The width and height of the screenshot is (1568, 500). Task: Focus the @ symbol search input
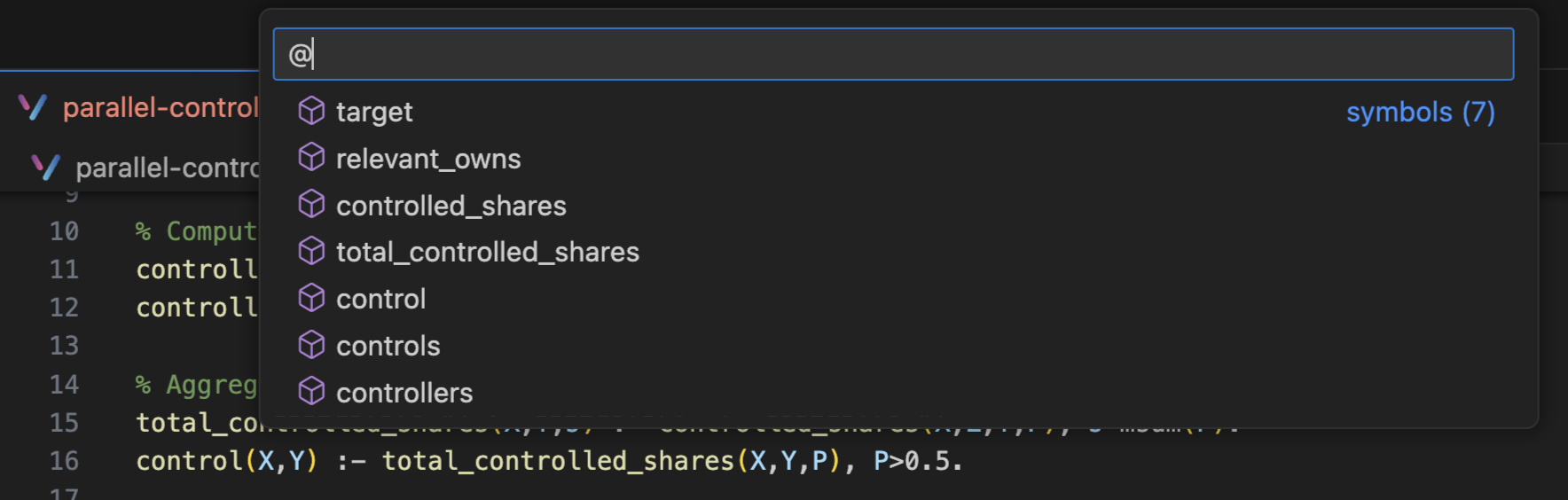point(893,54)
